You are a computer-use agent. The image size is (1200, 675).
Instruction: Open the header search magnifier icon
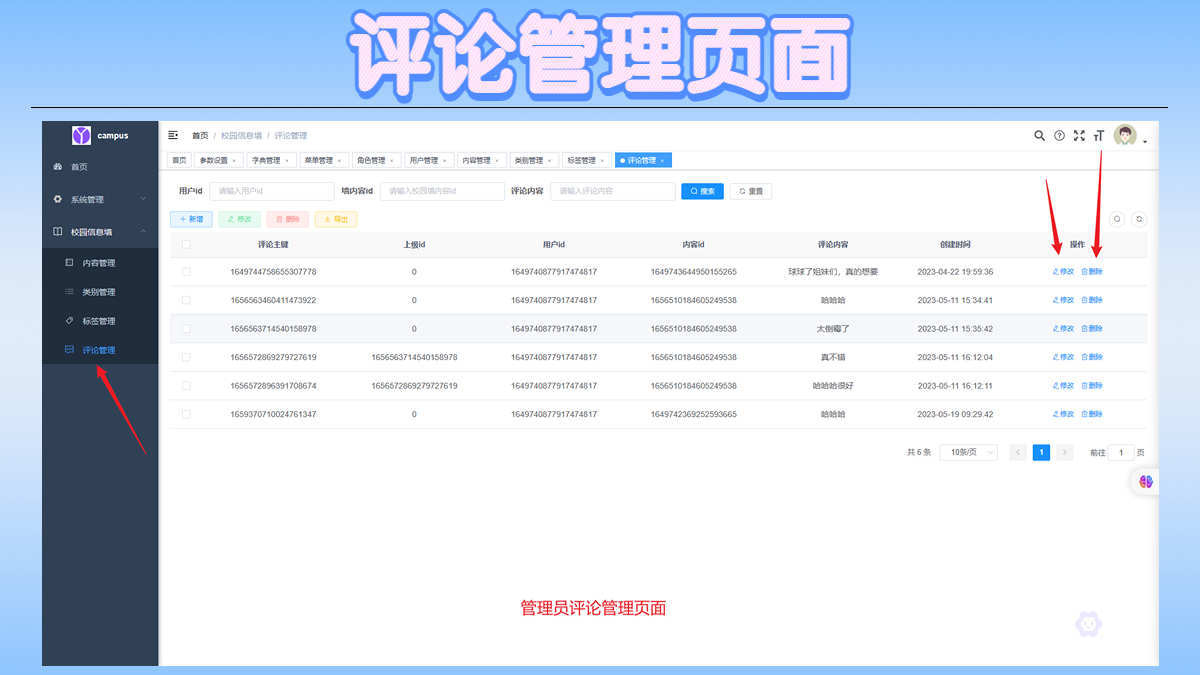click(x=1039, y=135)
